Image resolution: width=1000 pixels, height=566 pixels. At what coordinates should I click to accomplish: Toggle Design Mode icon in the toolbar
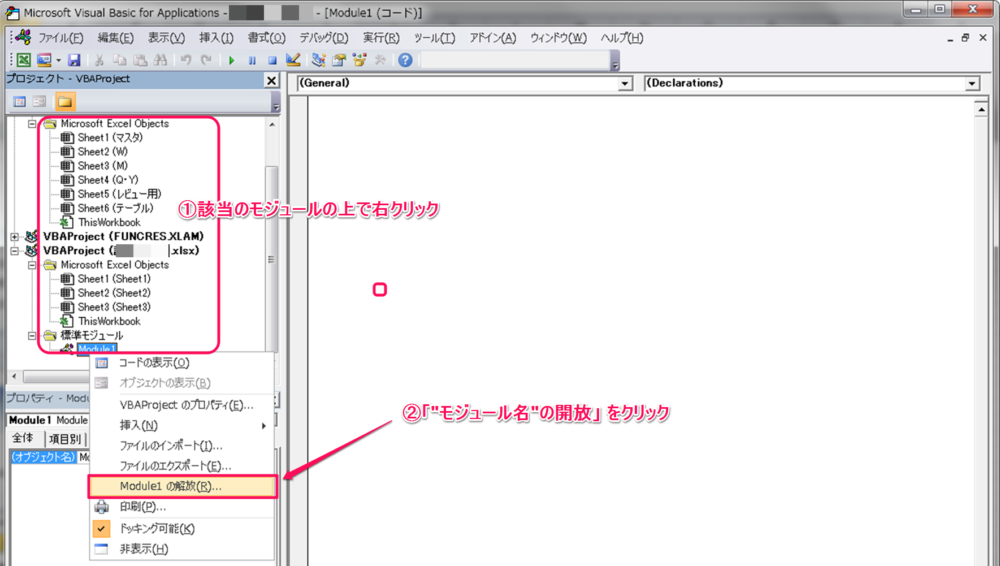tap(293, 60)
